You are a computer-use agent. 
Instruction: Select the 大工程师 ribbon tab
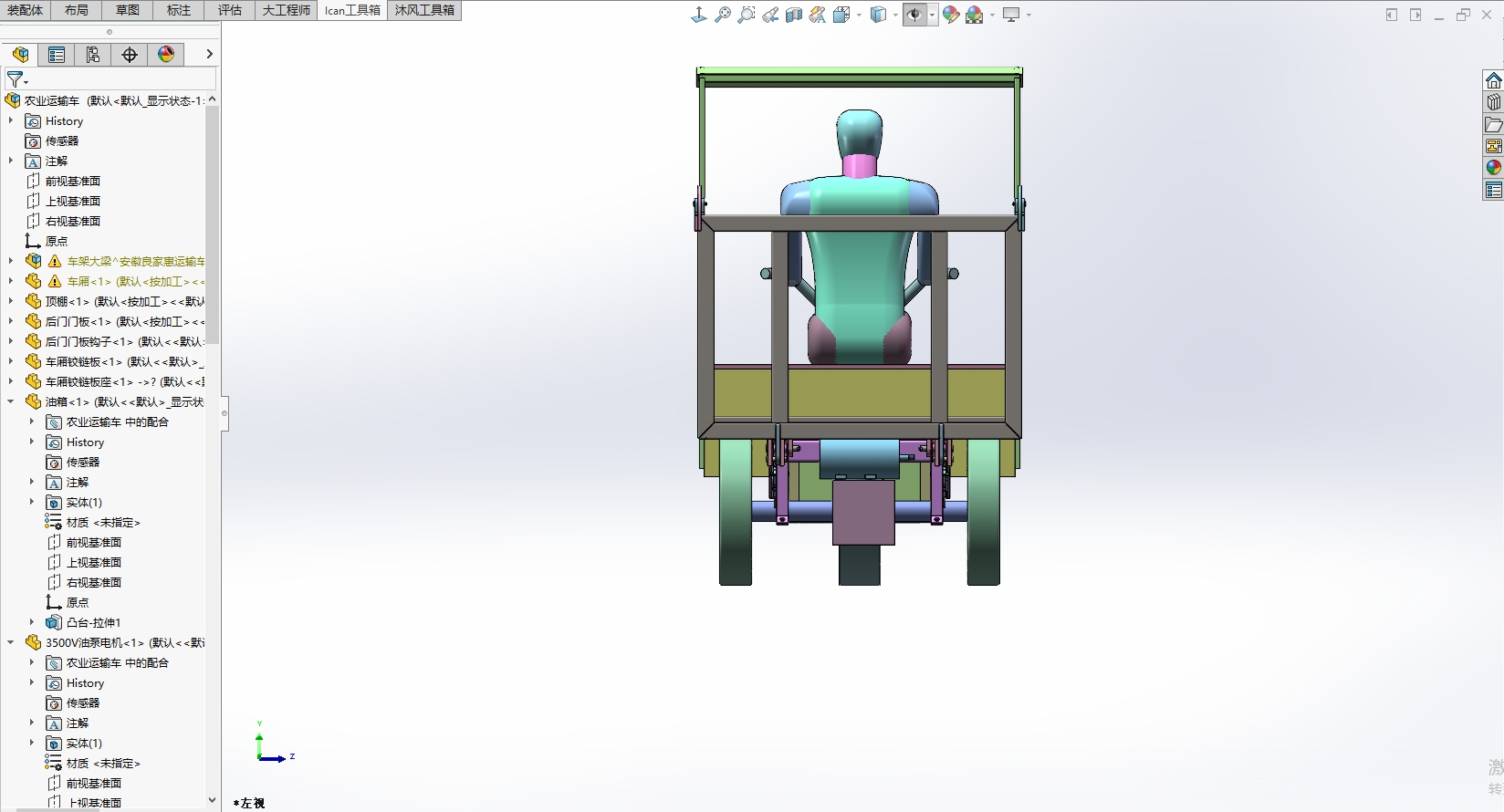287,10
